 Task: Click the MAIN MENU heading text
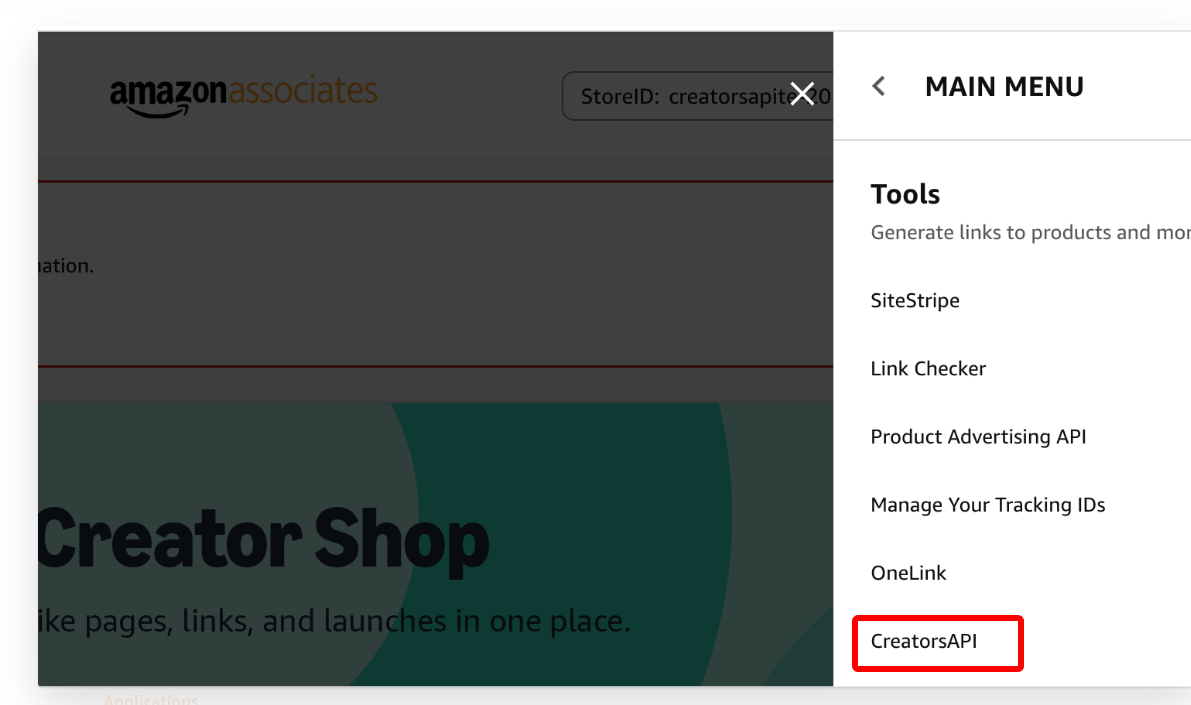(1004, 87)
